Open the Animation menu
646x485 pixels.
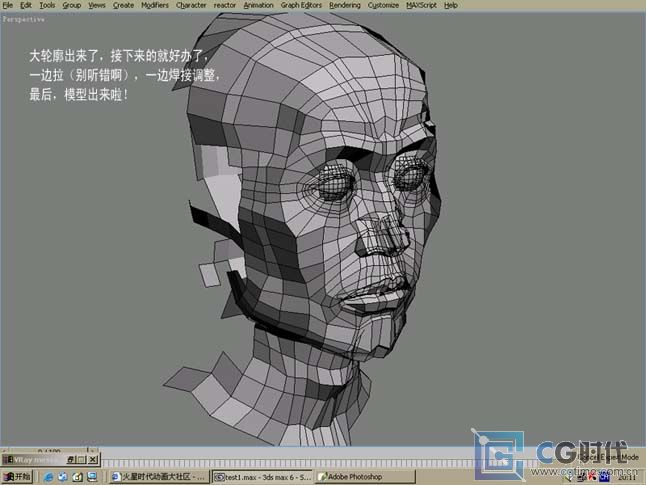click(258, 5)
